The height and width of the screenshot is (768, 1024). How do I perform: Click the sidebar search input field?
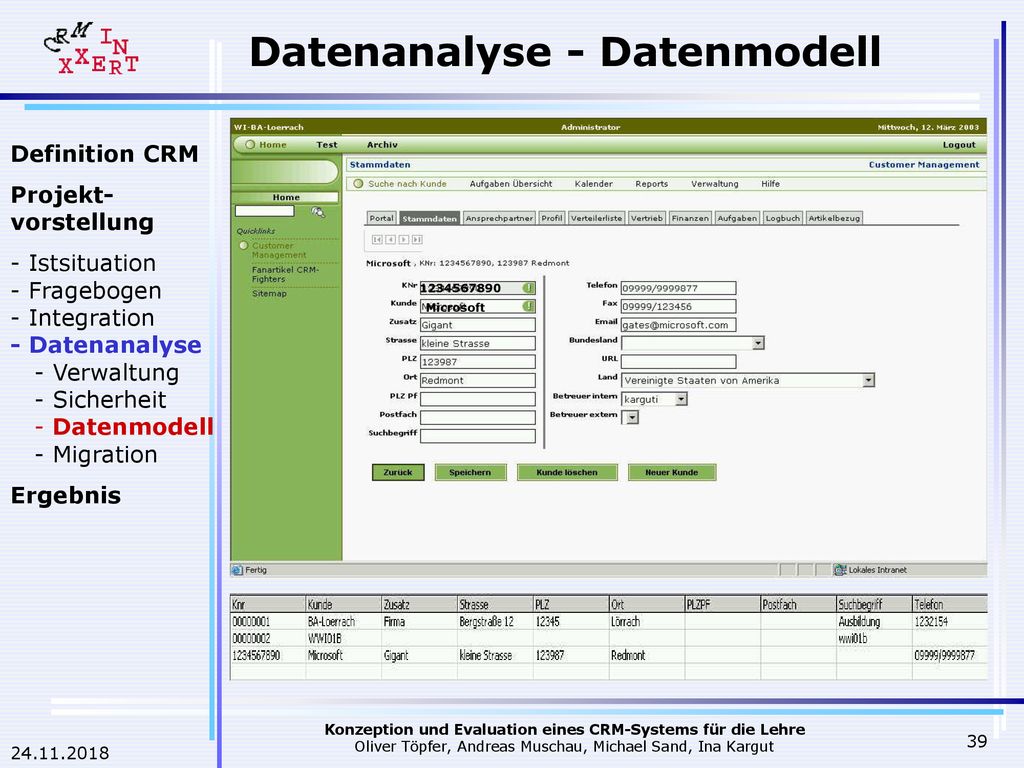click(264, 211)
